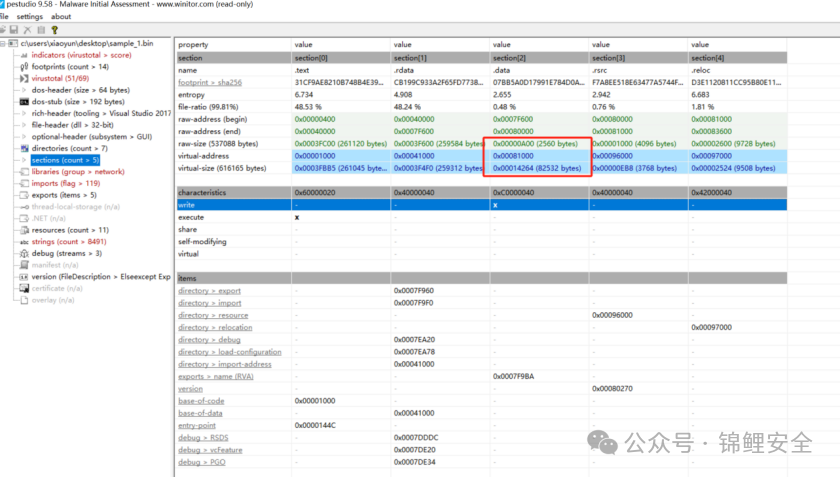Viewport: 840px width, 477px height.
Task: Select file-ratio value 48.53 %
Action: [x=308, y=107]
